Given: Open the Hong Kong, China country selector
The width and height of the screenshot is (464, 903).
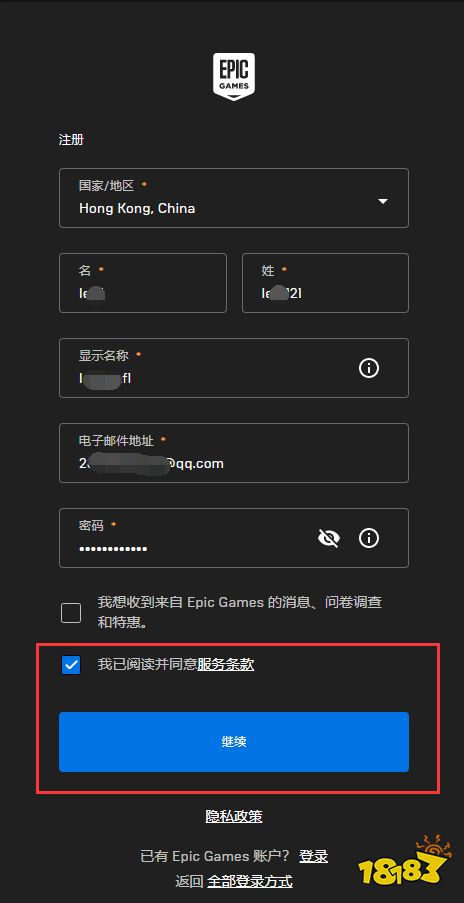Looking at the screenshot, I should tap(234, 198).
